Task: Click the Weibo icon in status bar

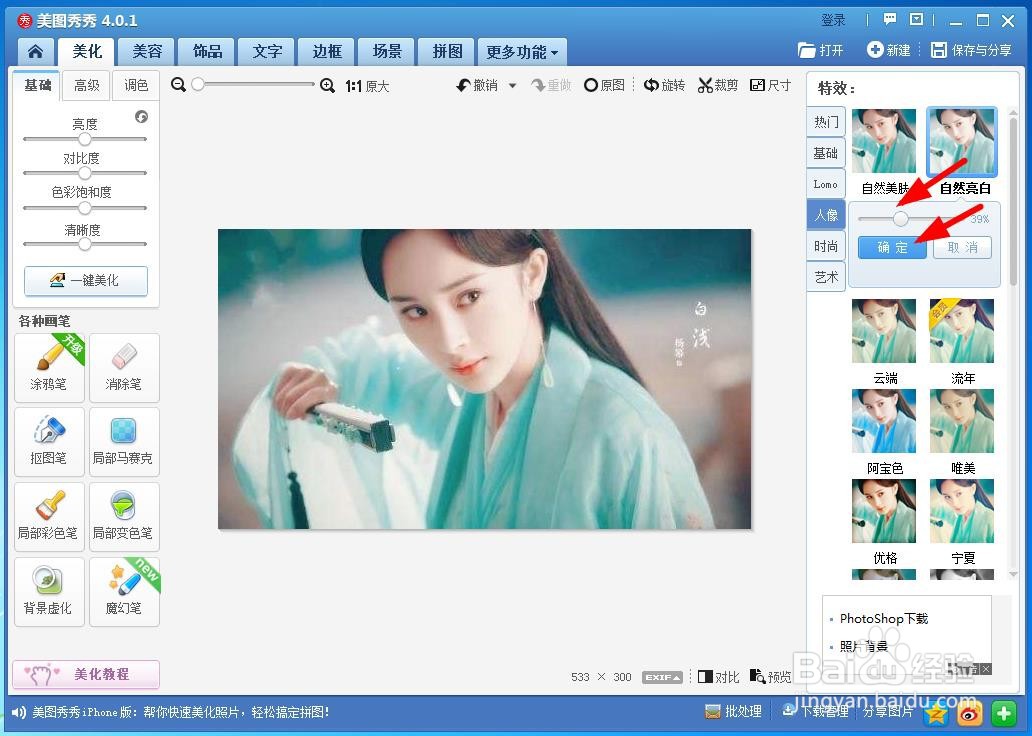Action: tap(970, 713)
